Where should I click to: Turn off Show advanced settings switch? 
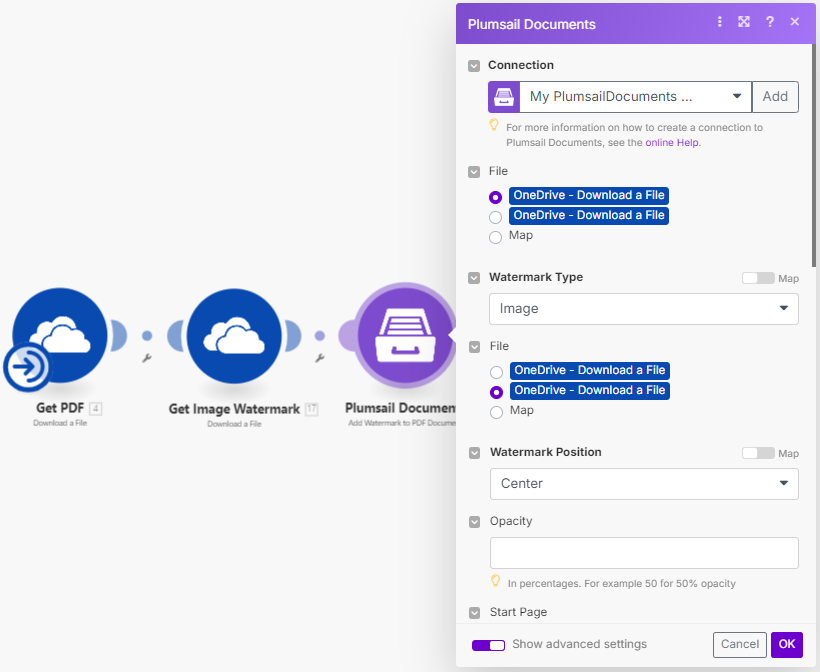click(x=488, y=645)
